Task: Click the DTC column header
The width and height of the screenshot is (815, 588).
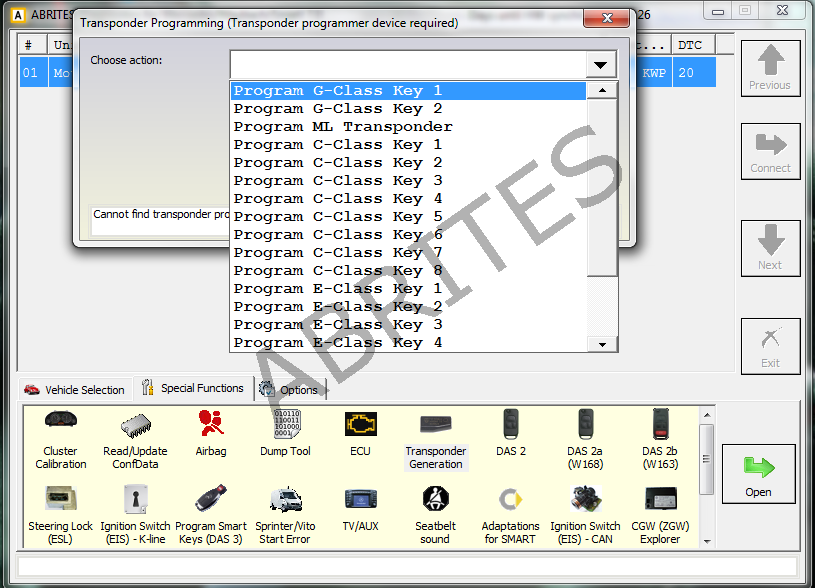Action: point(693,45)
